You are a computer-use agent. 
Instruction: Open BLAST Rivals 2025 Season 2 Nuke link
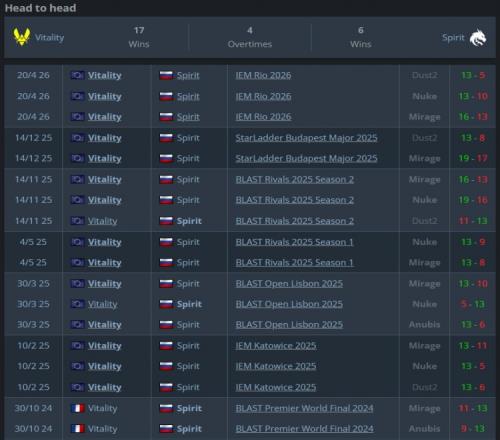tap(295, 200)
